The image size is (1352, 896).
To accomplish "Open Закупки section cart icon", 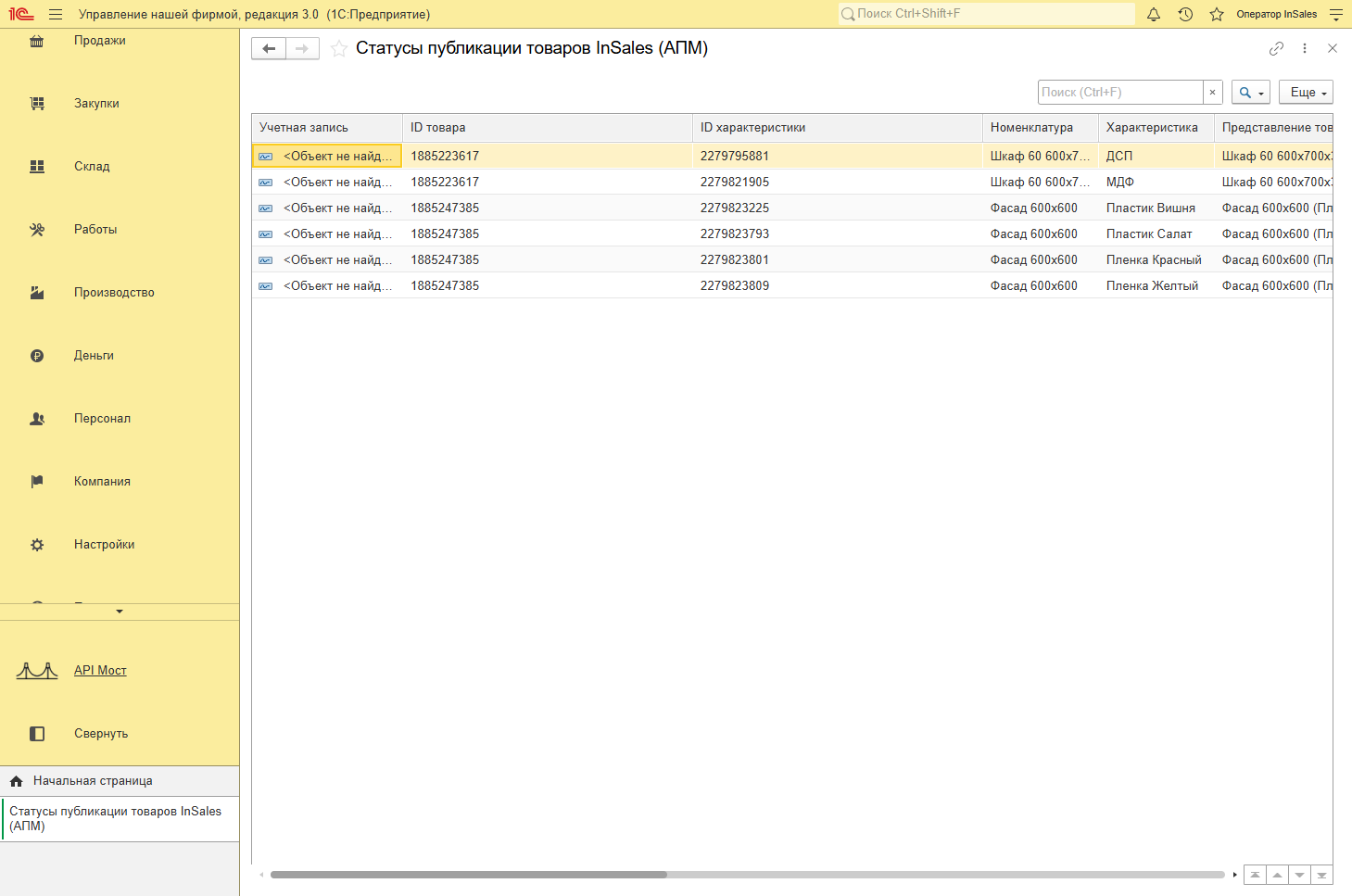I will pyautogui.click(x=37, y=104).
